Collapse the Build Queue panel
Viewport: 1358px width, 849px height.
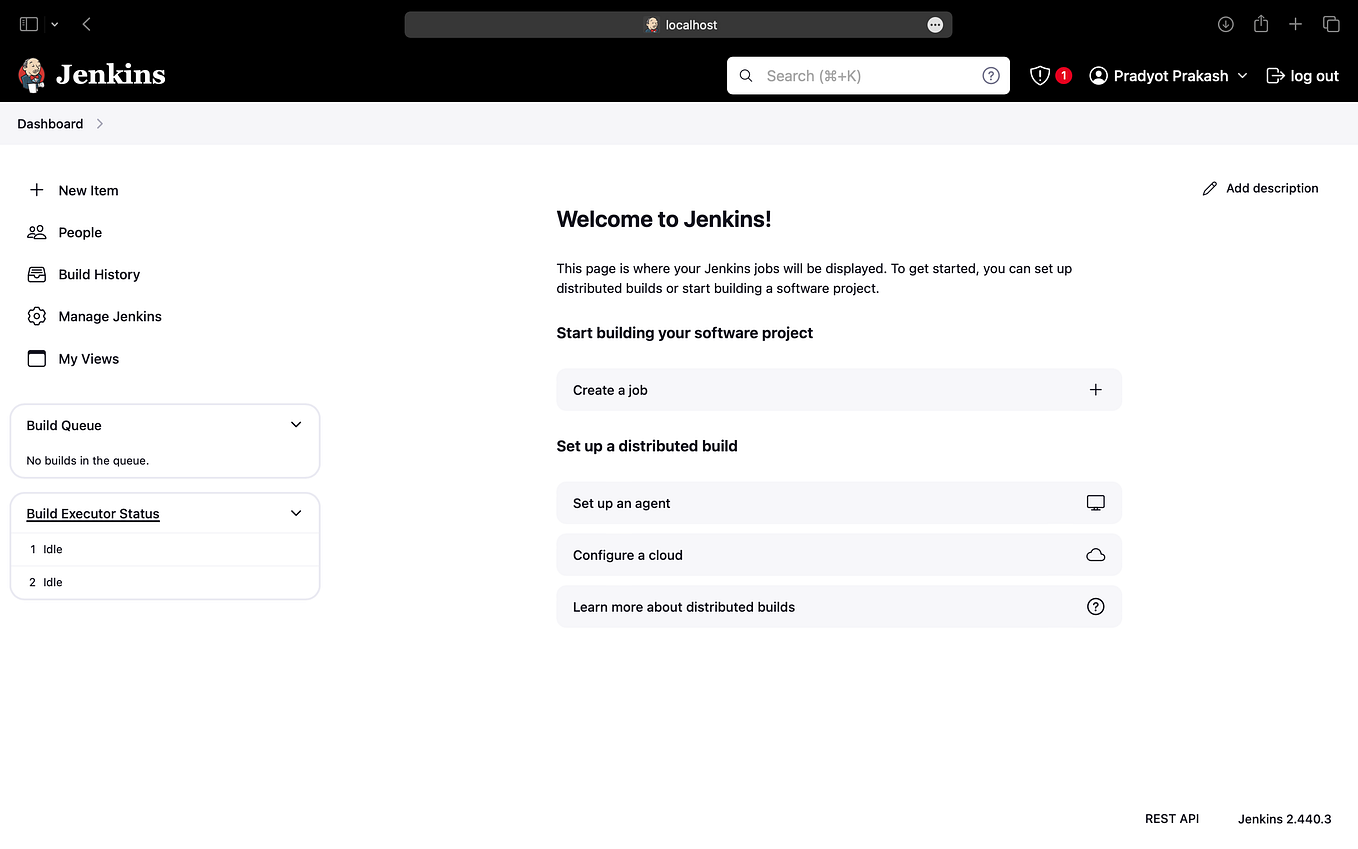295,424
